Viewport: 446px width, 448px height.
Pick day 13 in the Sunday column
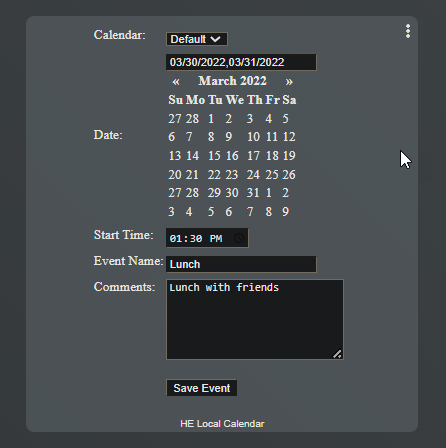175,156
